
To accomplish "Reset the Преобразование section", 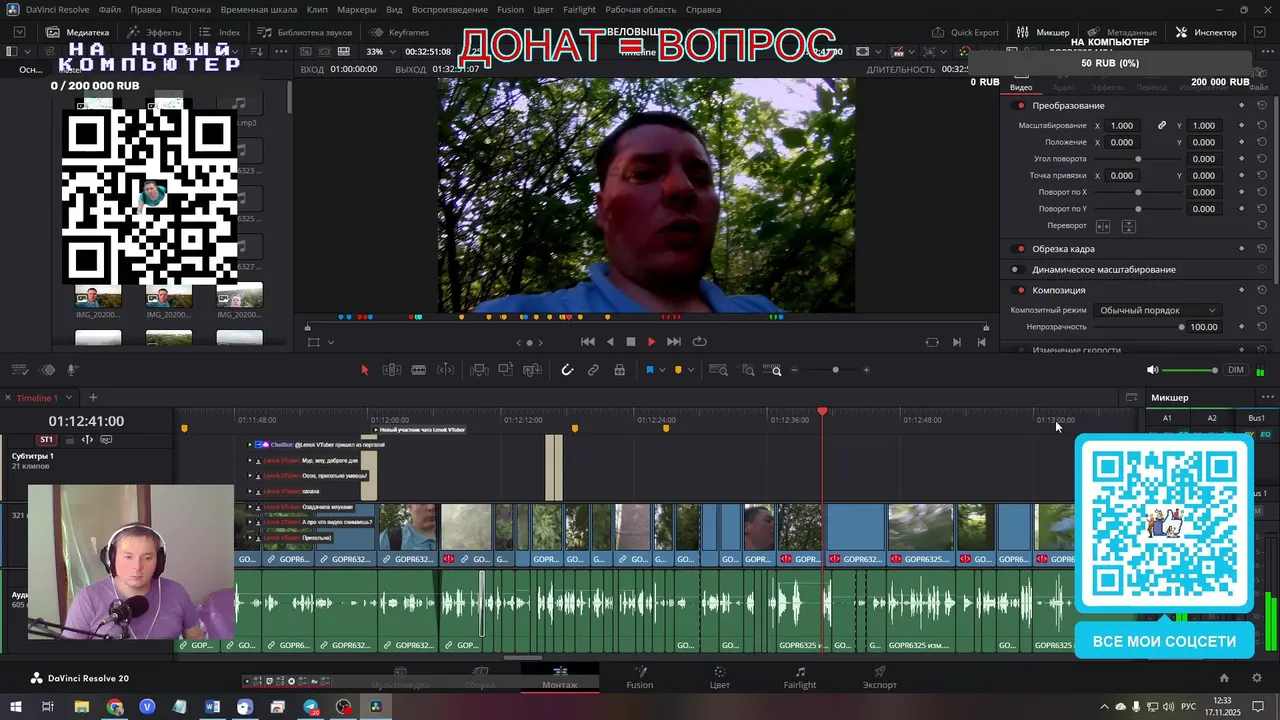I will click(x=1262, y=106).
